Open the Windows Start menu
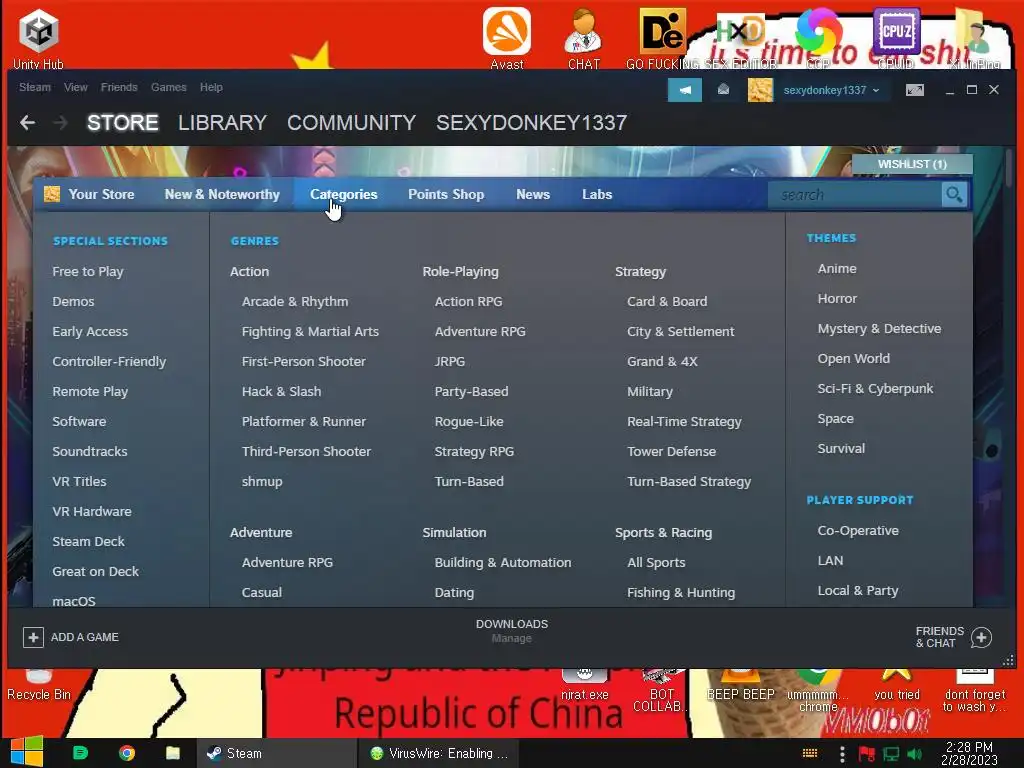This screenshot has width=1024, height=768. (27, 752)
